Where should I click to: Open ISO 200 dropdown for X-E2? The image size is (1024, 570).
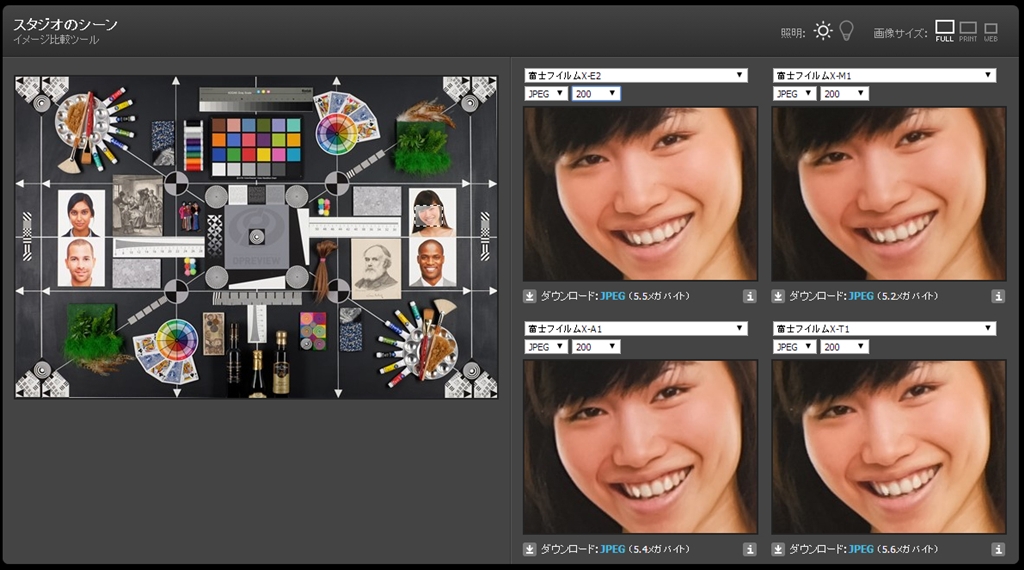click(x=596, y=93)
